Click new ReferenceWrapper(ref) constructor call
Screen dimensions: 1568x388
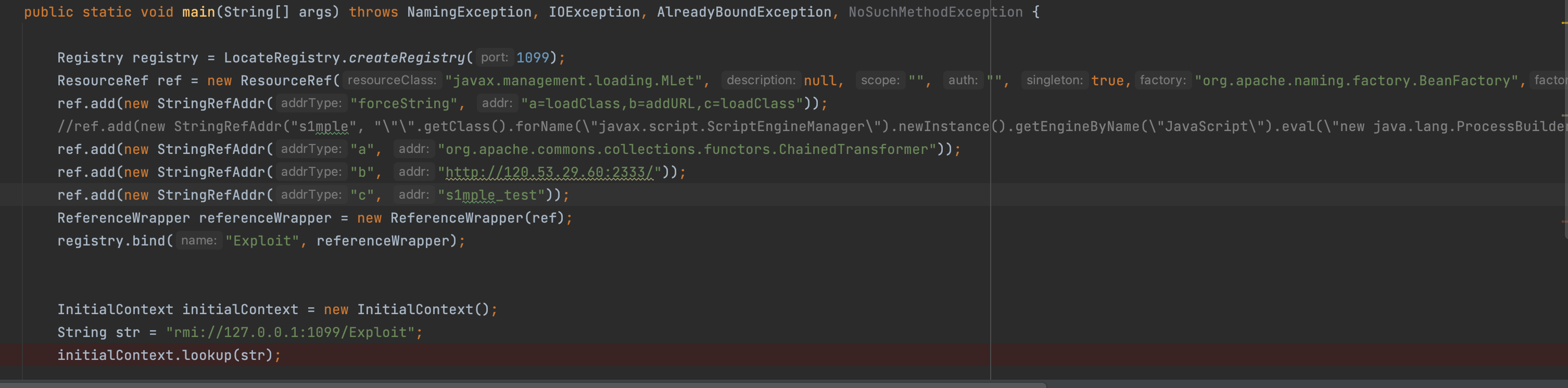[x=461, y=218]
